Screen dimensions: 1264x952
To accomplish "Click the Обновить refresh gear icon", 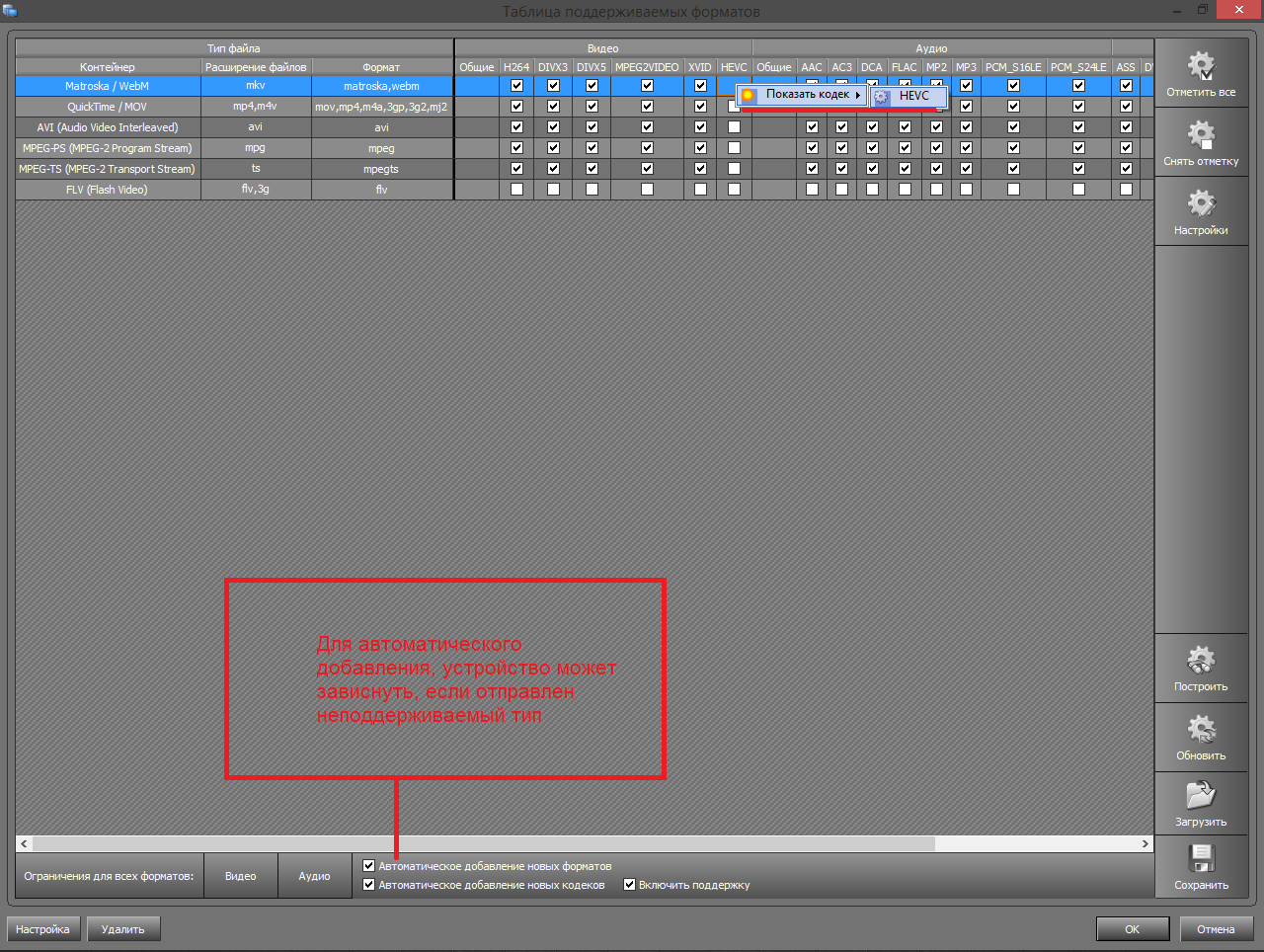I will [1201, 730].
